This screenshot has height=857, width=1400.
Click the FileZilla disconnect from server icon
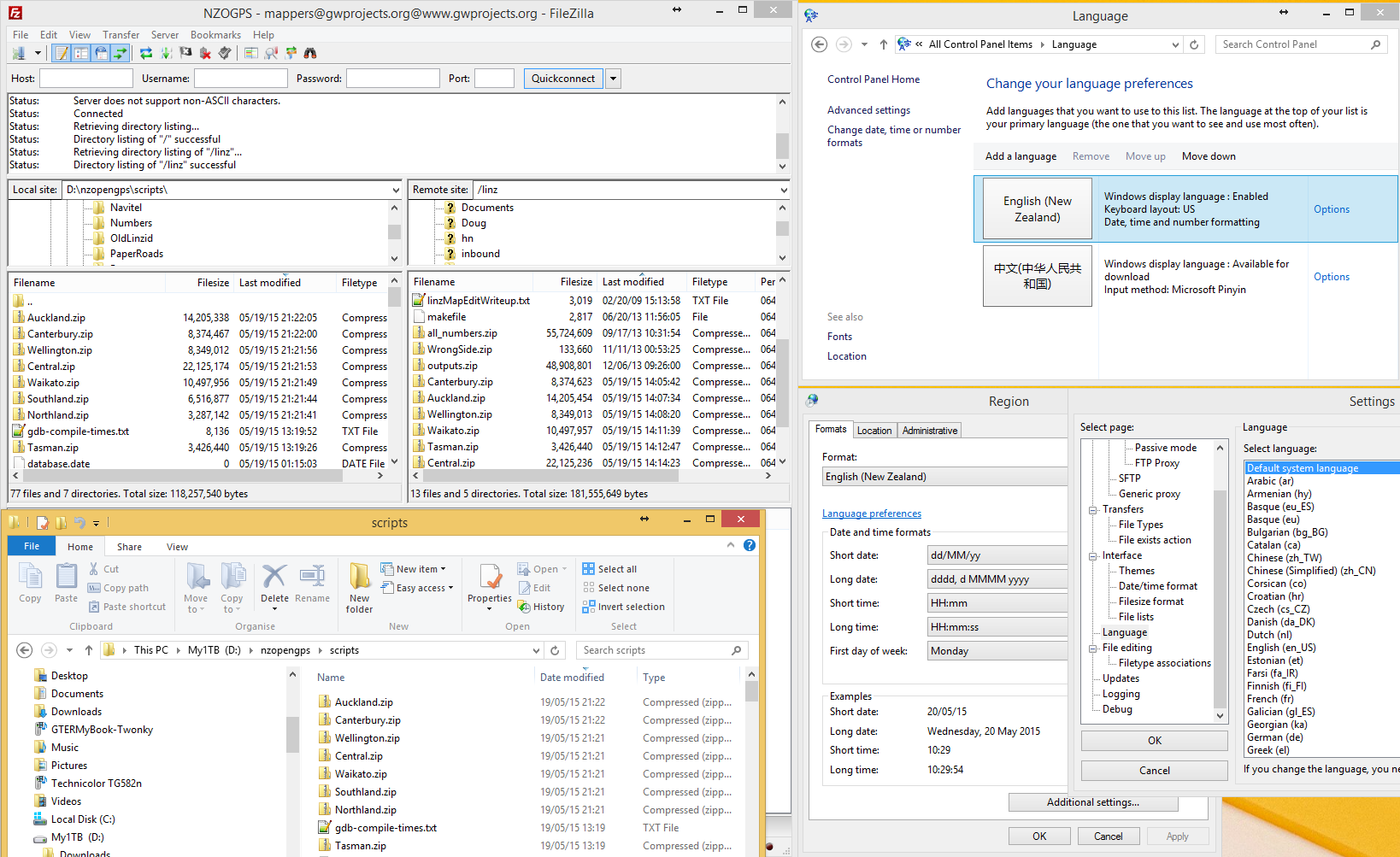[x=205, y=53]
